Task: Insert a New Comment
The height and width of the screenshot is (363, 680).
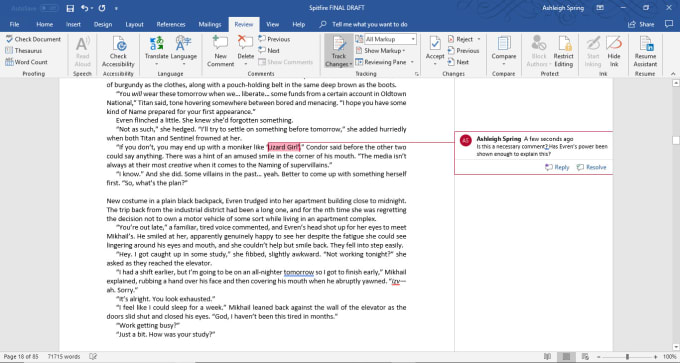Action: click(220, 52)
